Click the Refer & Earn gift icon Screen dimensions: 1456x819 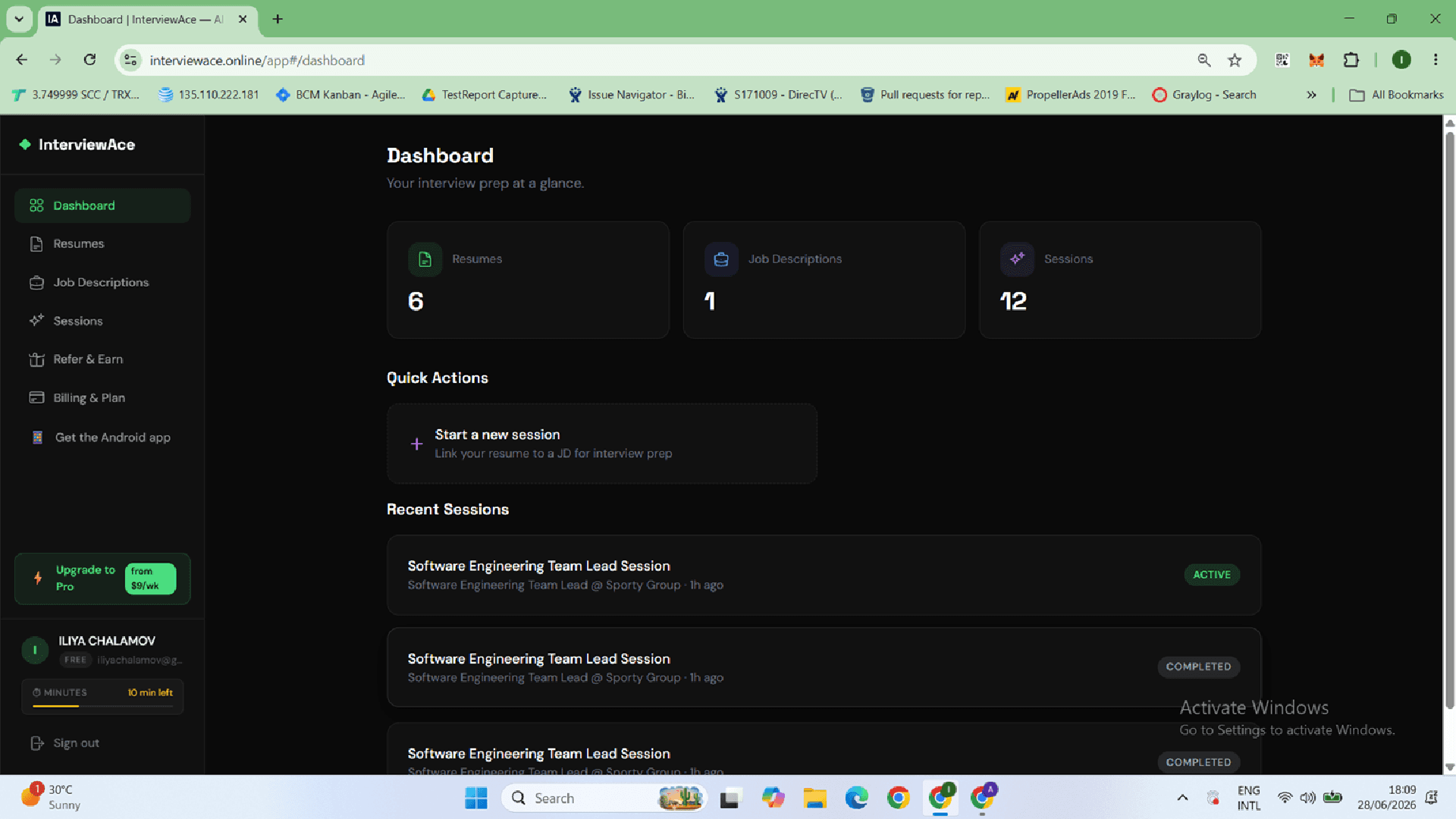tap(36, 359)
